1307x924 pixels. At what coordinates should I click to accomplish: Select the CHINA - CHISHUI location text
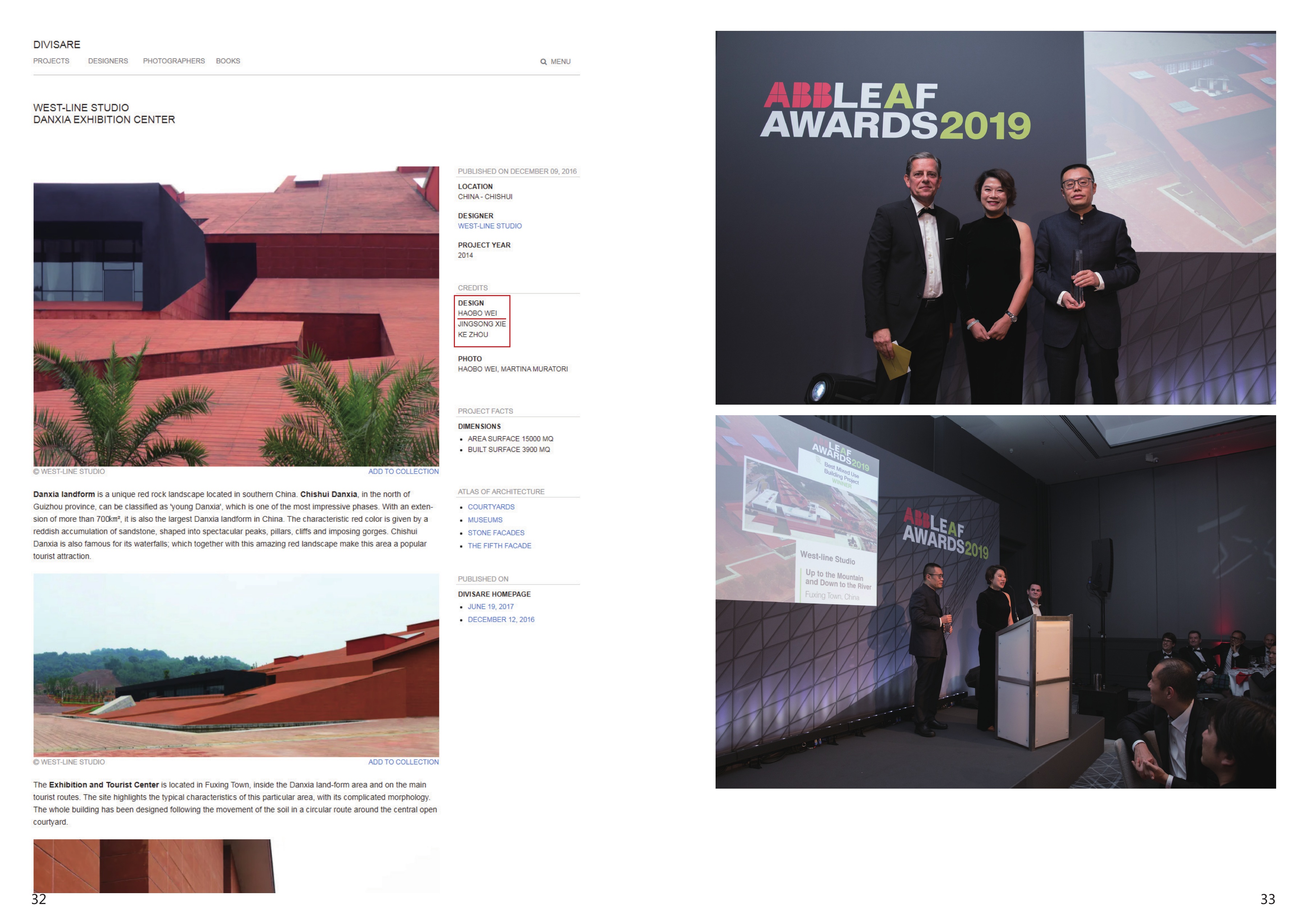tap(485, 196)
